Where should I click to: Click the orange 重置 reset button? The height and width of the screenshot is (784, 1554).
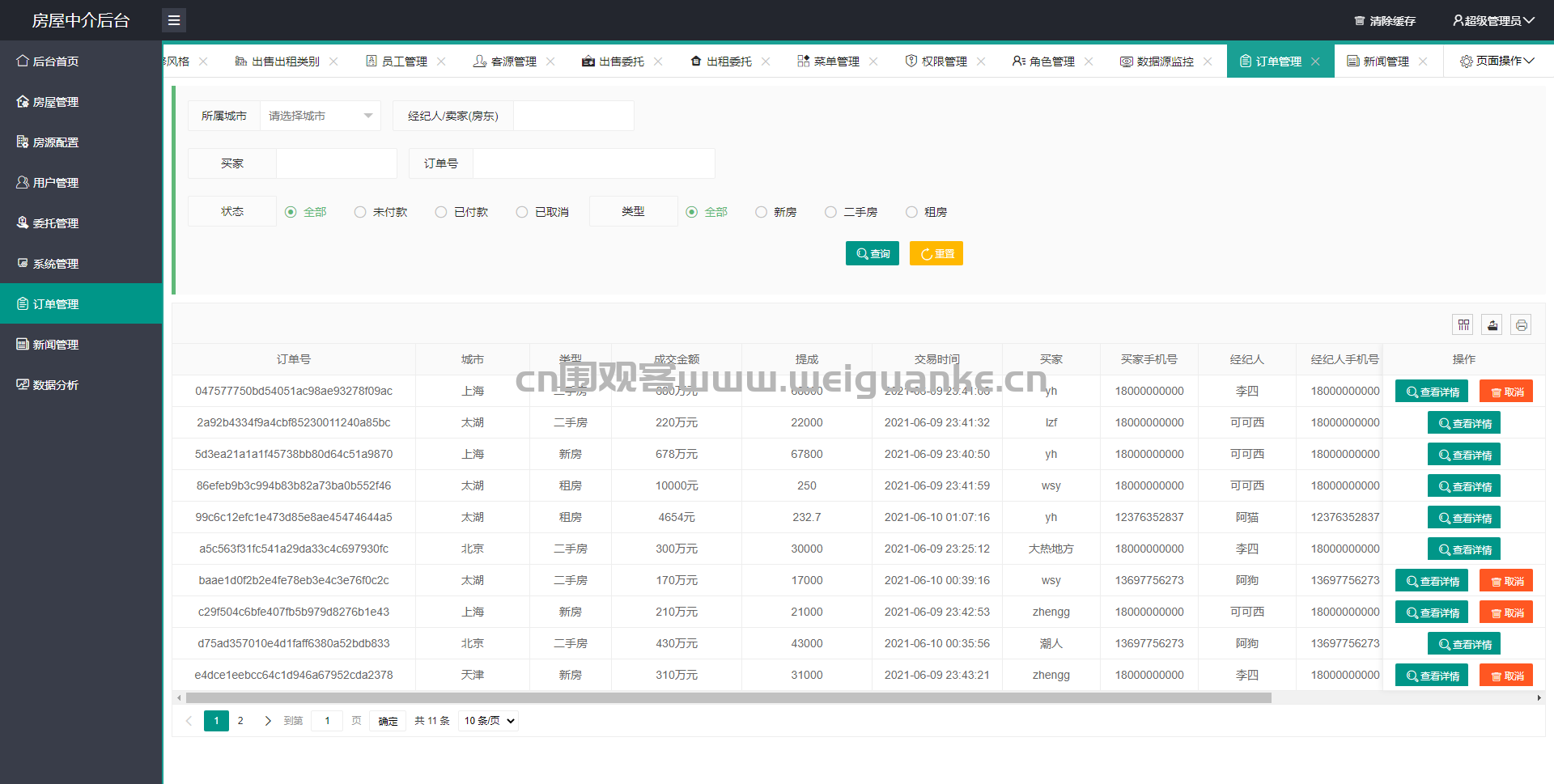936,253
